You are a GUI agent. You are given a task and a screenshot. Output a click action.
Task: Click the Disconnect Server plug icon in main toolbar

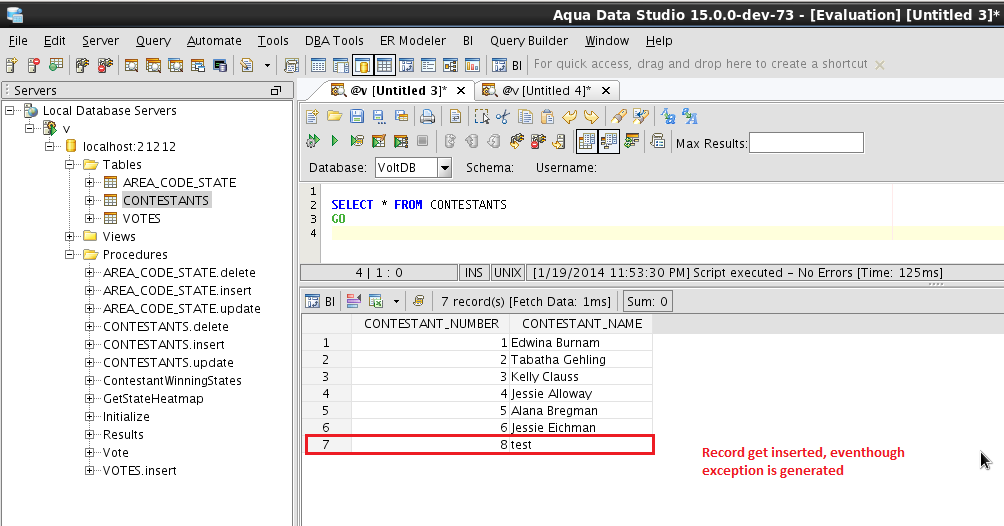coord(105,65)
